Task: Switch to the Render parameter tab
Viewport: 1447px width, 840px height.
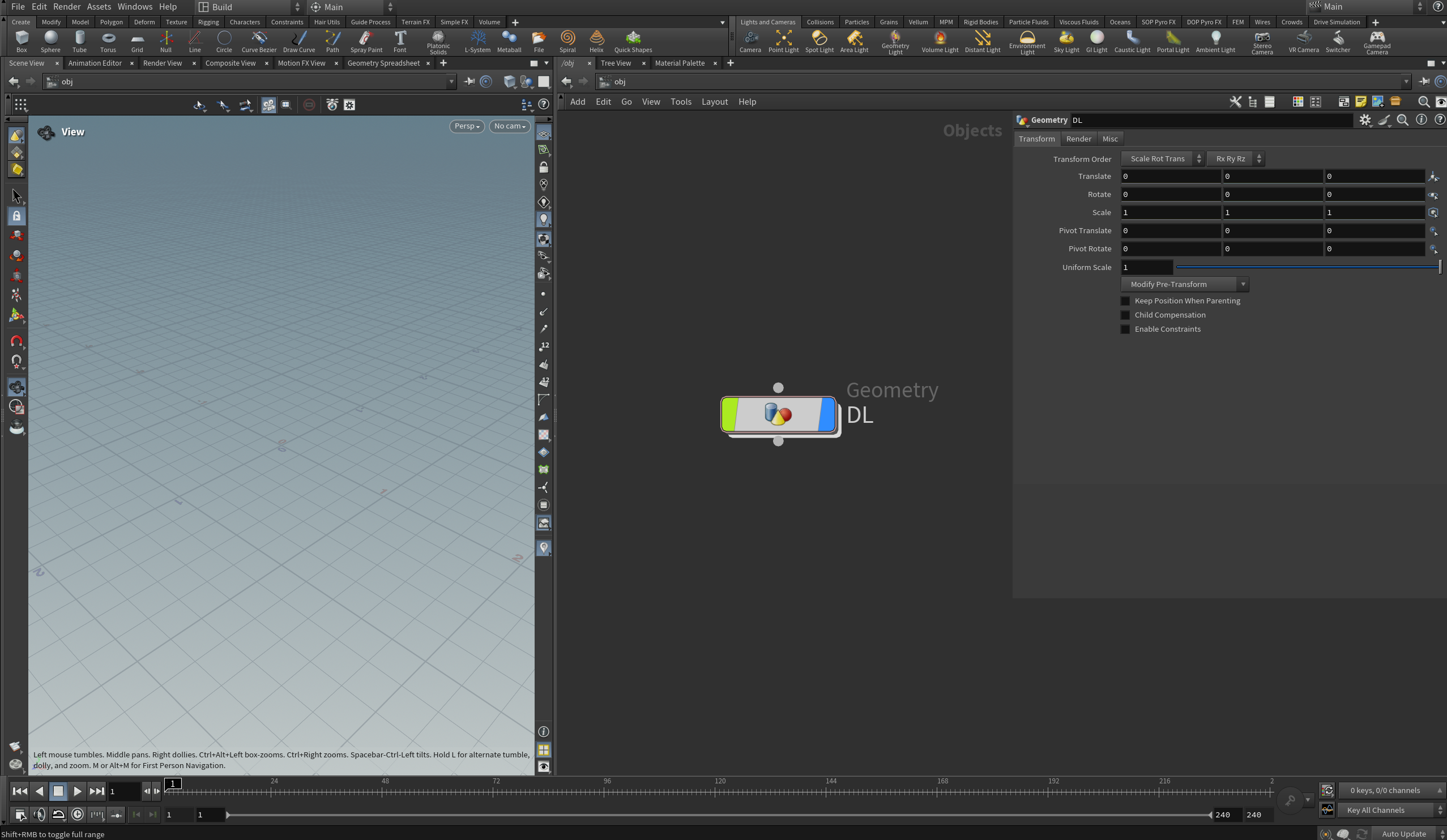Action: [1078, 139]
